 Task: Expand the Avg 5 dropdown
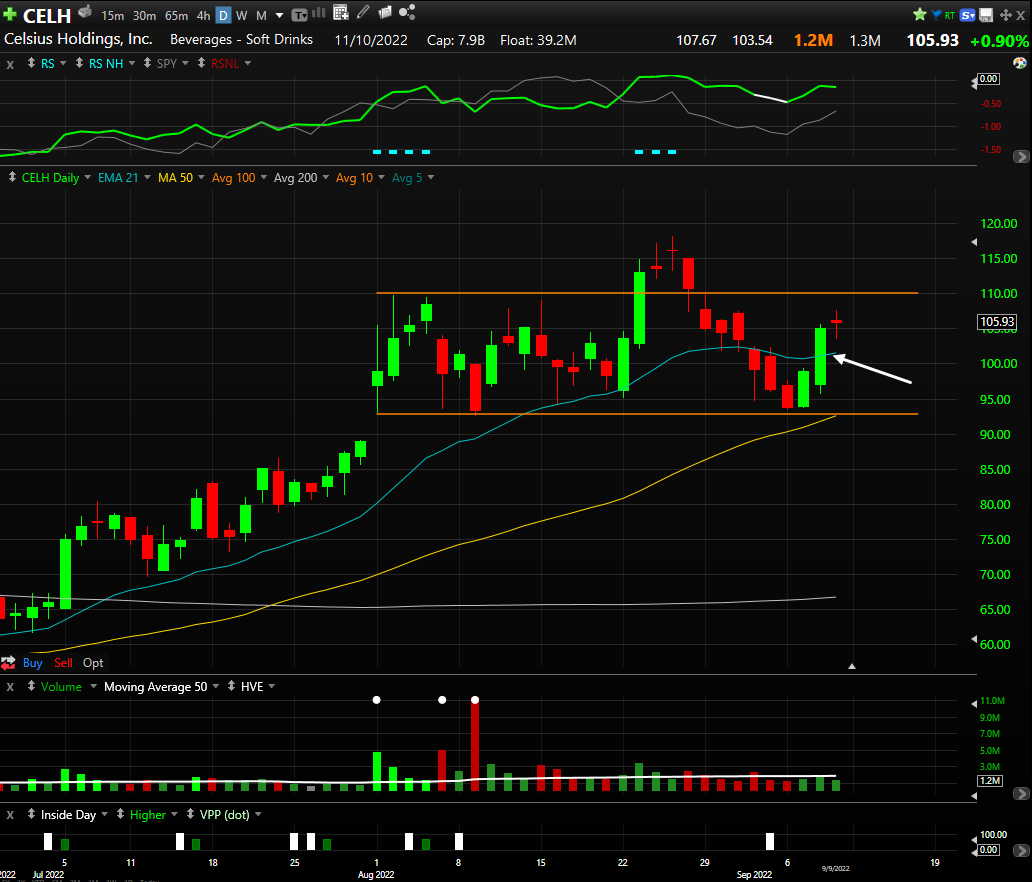click(431, 177)
